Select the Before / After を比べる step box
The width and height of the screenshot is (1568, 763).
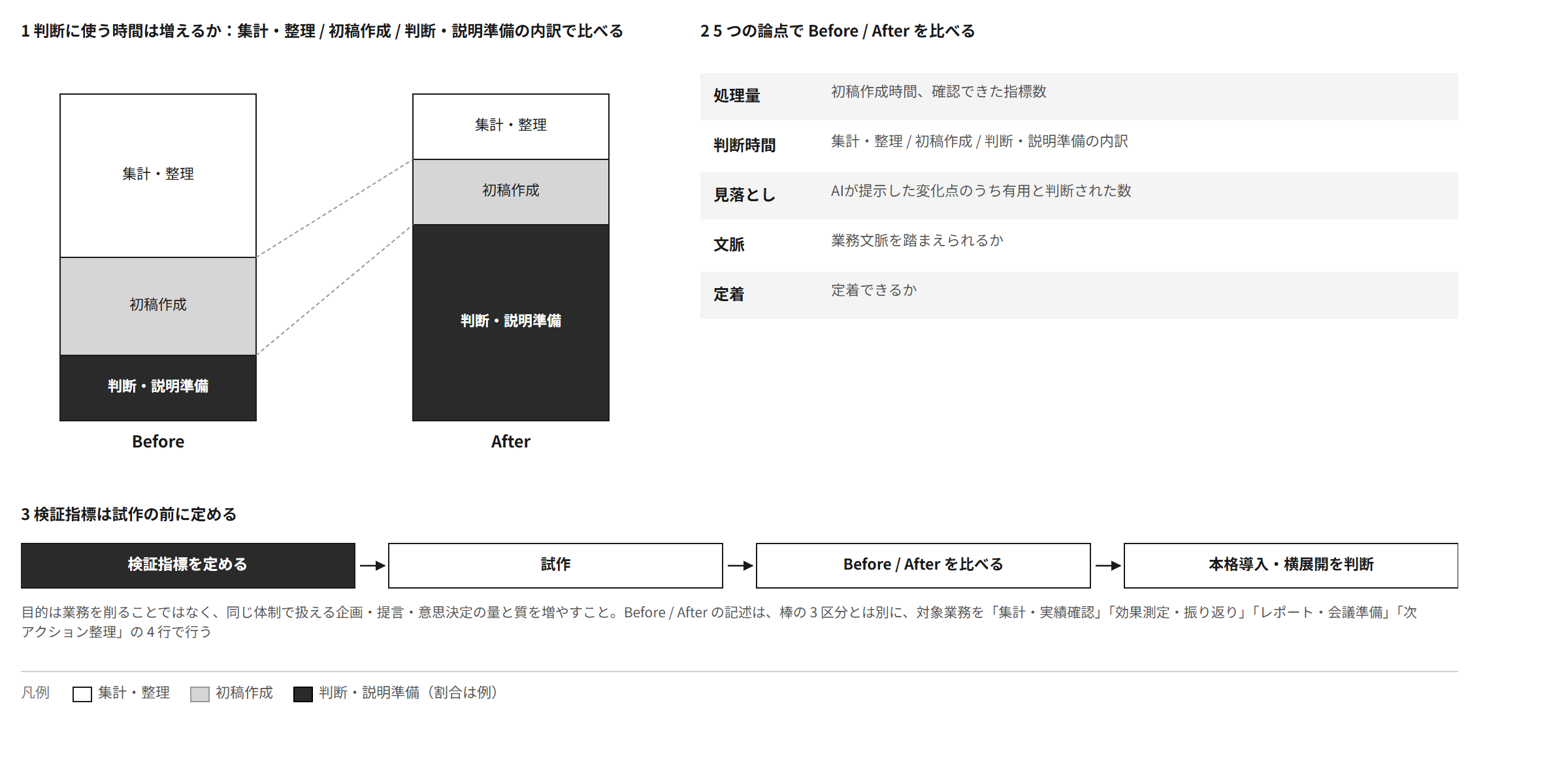tap(923, 565)
